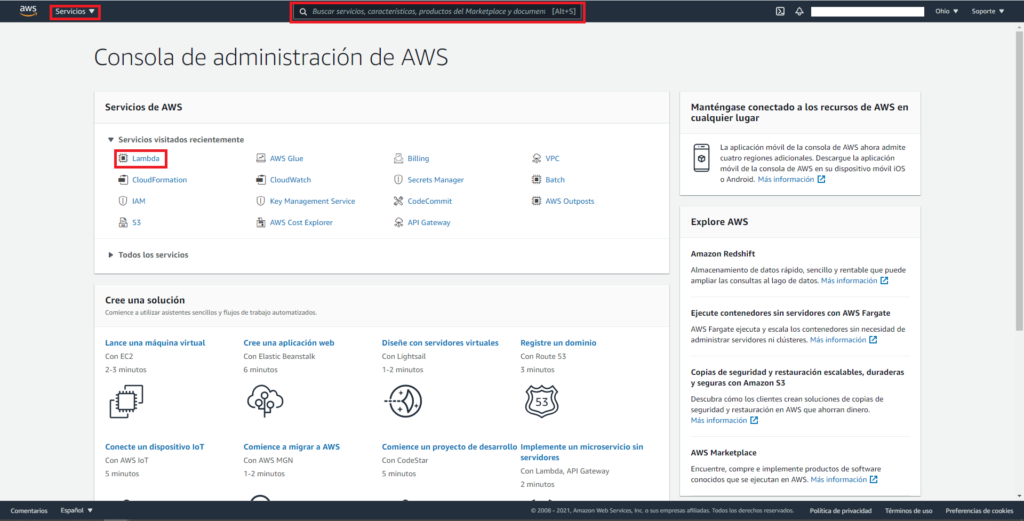Image resolution: width=1024 pixels, height=521 pixels.
Task: Open the Servicios dropdown menu
Action: [76, 12]
